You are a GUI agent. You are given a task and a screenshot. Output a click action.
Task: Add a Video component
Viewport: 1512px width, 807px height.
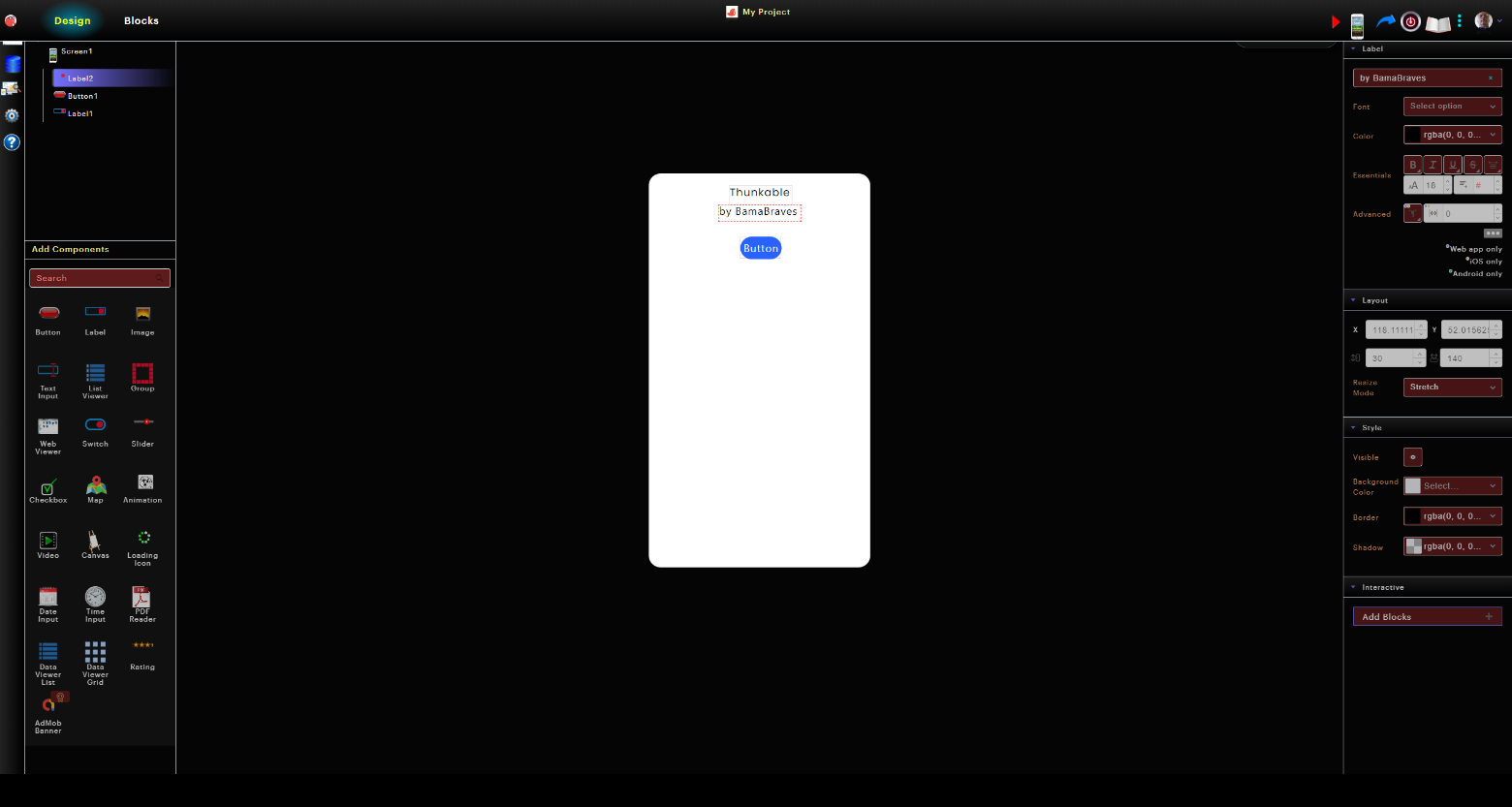pos(48,545)
